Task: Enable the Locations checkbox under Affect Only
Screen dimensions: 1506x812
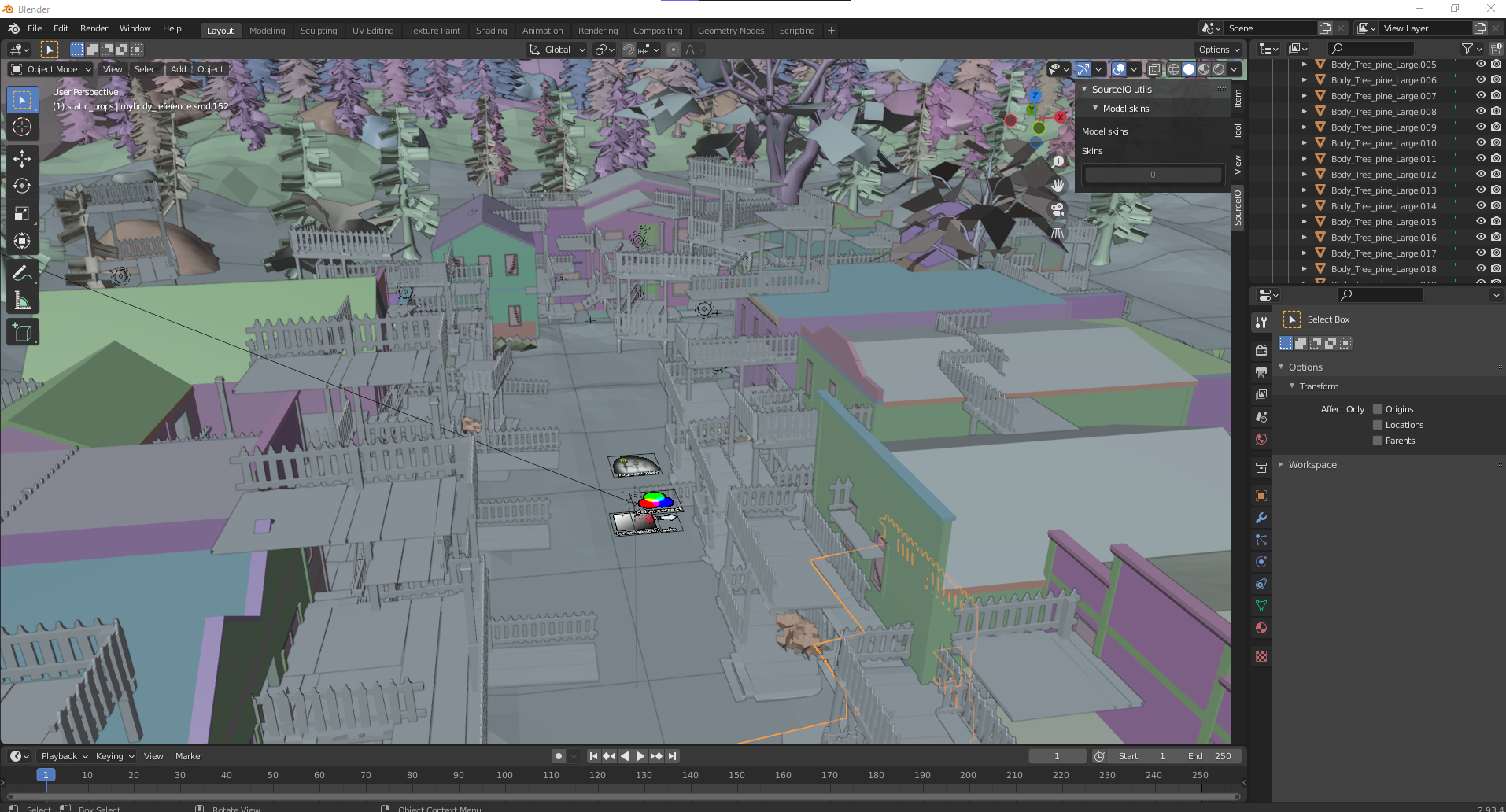Action: coord(1379,425)
